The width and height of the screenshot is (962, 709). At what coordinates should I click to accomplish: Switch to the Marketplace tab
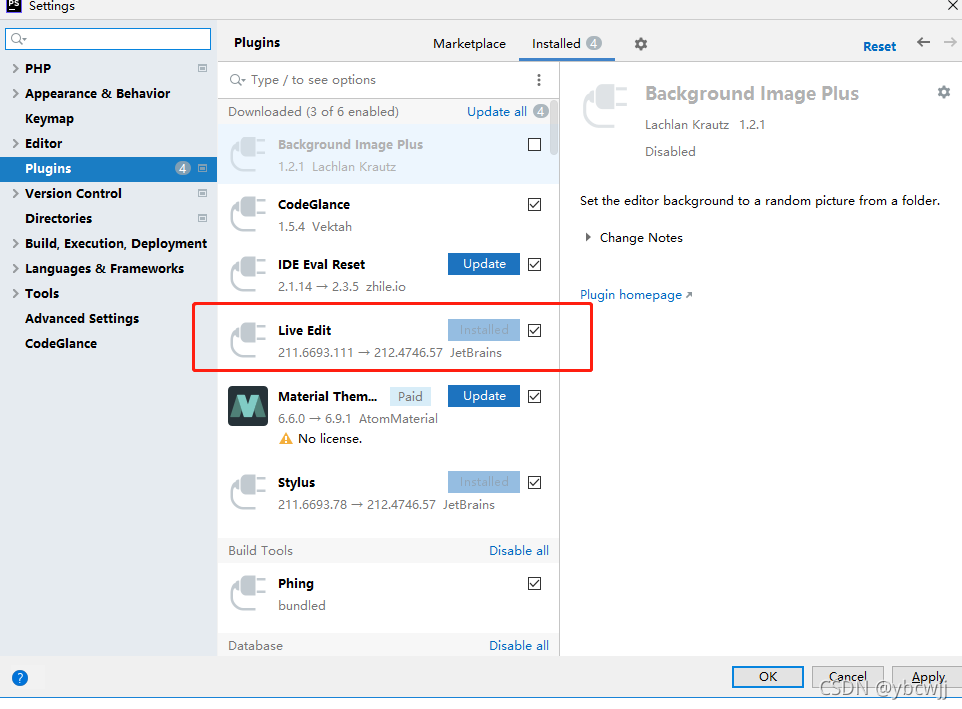(x=469, y=44)
